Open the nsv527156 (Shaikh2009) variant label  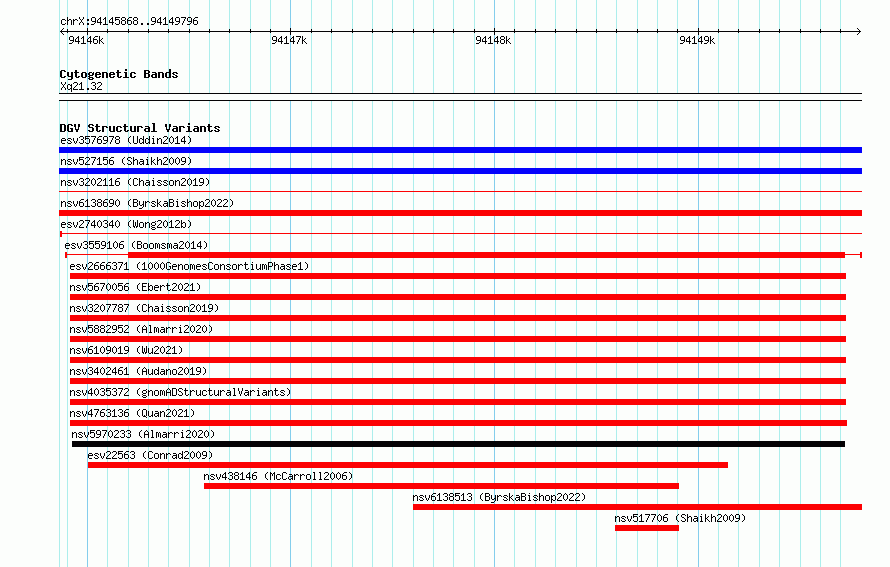click(126, 161)
